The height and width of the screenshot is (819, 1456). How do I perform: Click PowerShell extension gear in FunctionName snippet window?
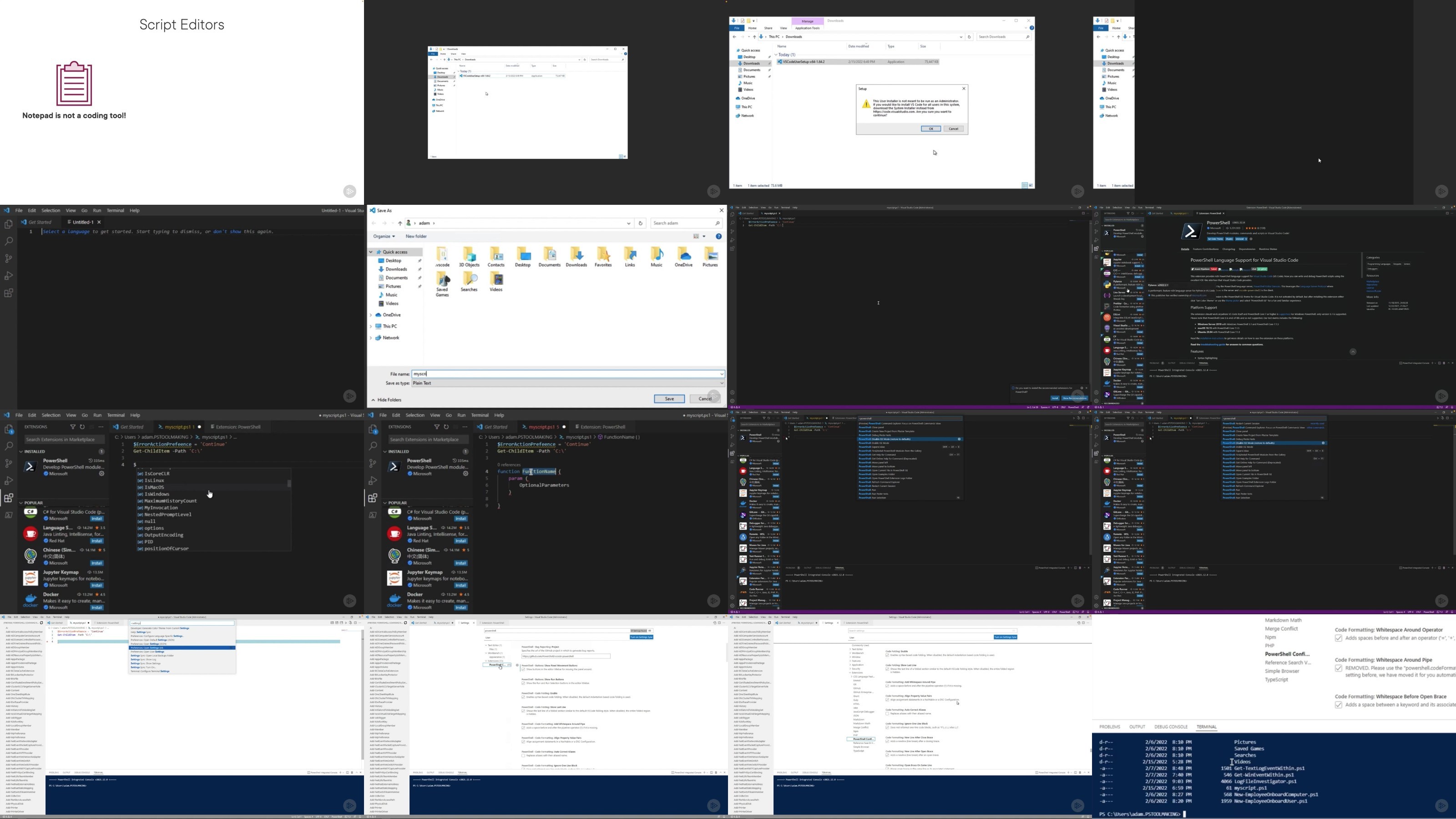[x=466, y=474]
